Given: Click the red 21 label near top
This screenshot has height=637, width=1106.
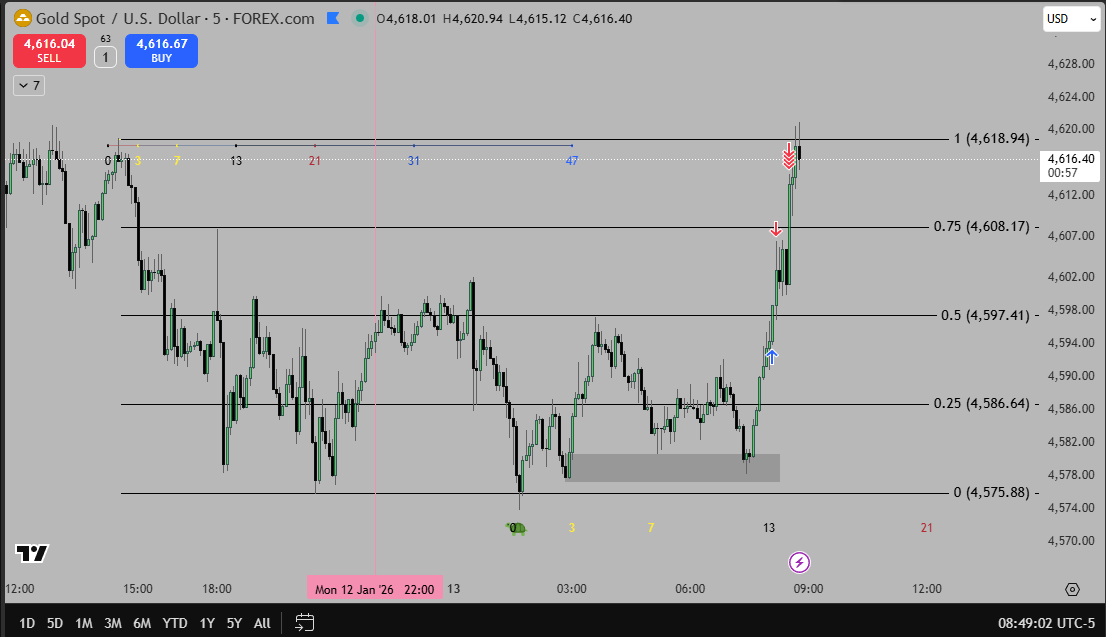Looking at the screenshot, I should pyautogui.click(x=315, y=161).
